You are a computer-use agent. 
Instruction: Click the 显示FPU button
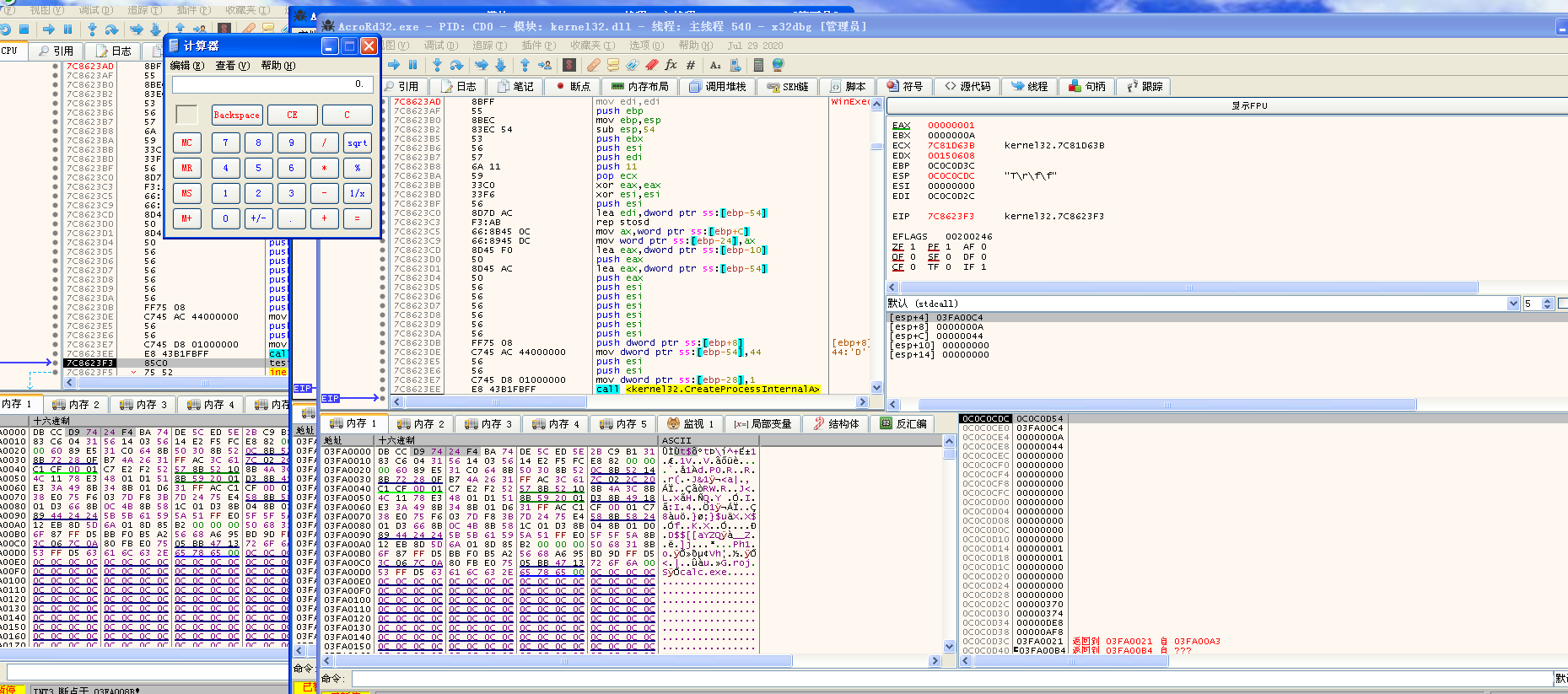pyautogui.click(x=1249, y=106)
